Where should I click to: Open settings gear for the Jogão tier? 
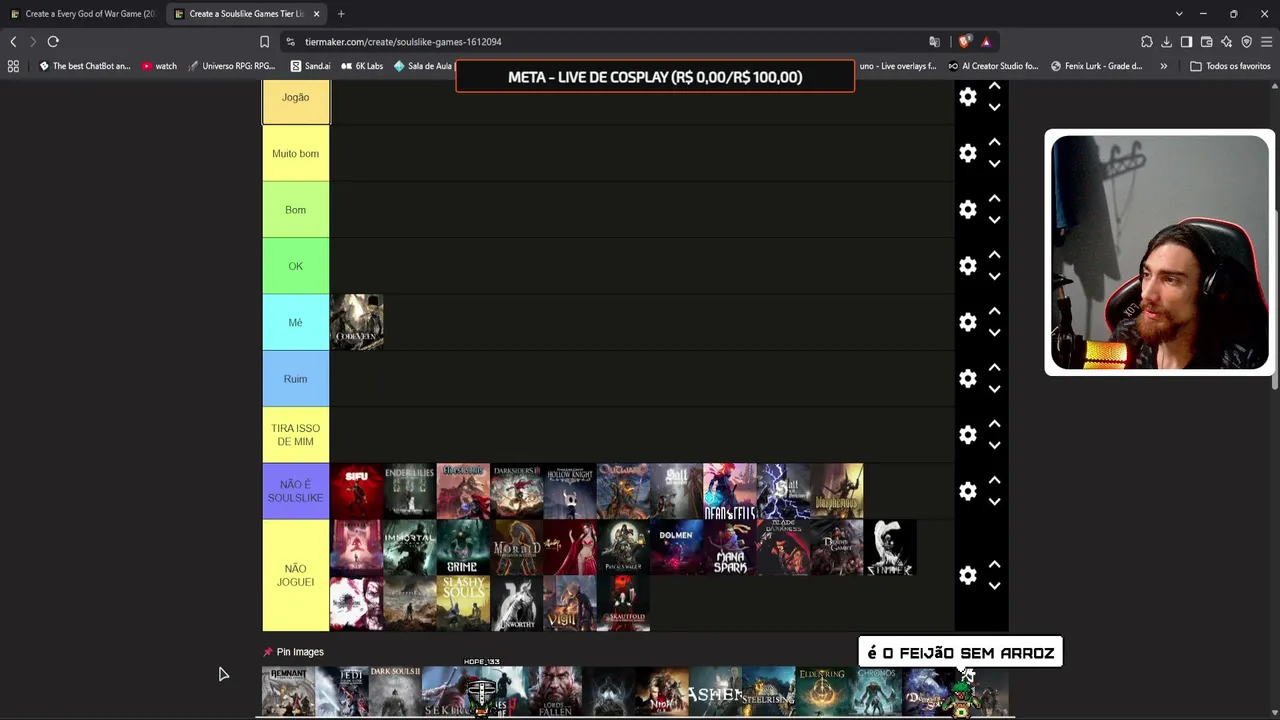(967, 97)
